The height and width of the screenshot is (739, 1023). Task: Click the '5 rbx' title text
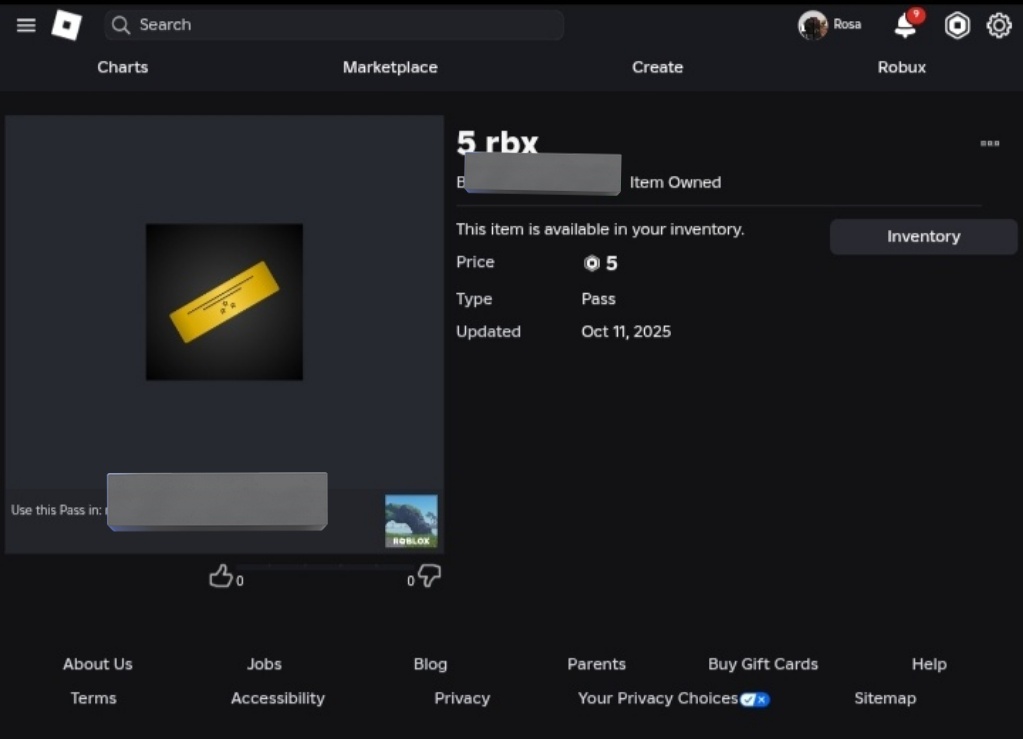tap(497, 142)
